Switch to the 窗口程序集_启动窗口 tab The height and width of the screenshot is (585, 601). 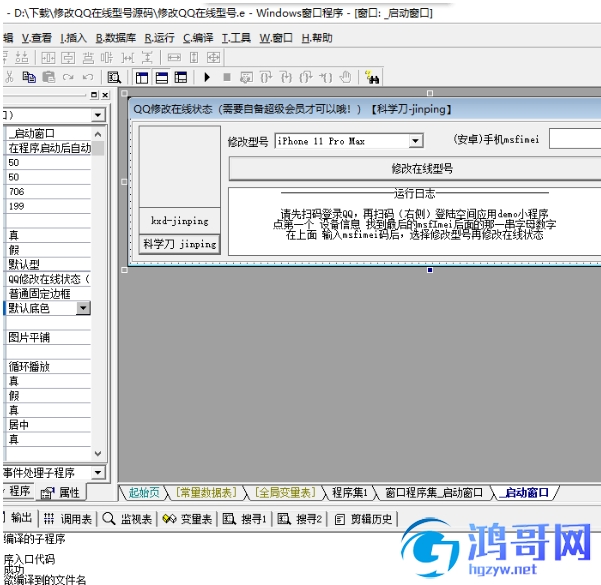(x=434, y=492)
